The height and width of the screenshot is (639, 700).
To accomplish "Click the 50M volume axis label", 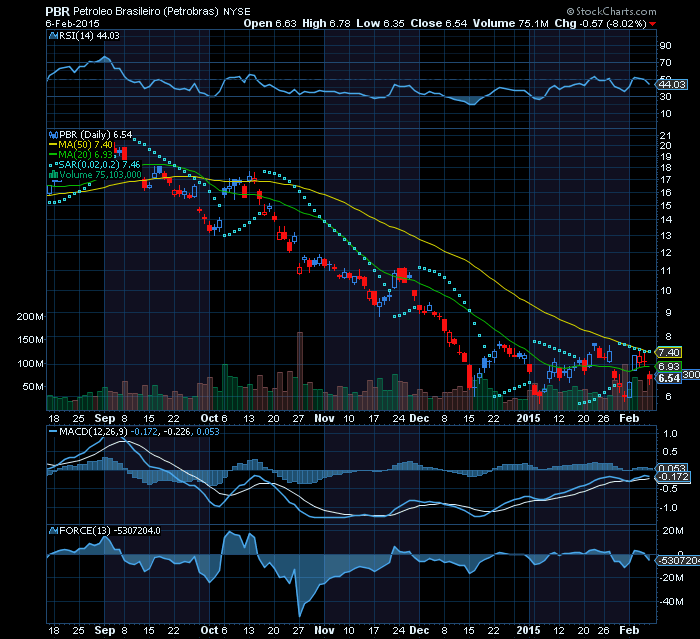I will 33,386.
